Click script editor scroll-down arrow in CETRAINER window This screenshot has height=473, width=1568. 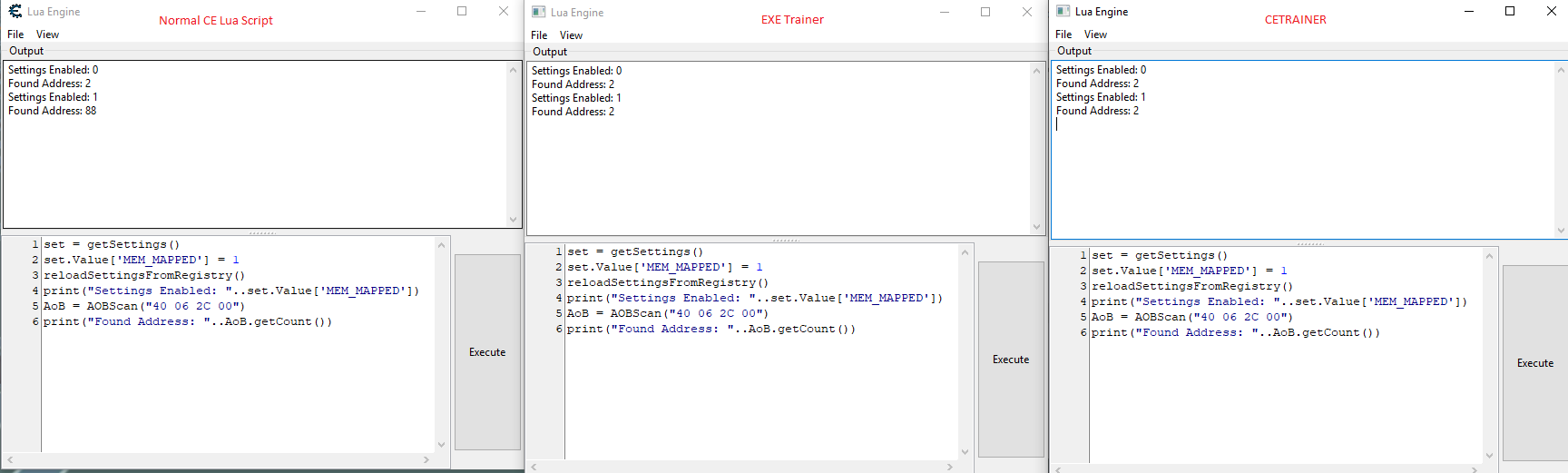1489,456
